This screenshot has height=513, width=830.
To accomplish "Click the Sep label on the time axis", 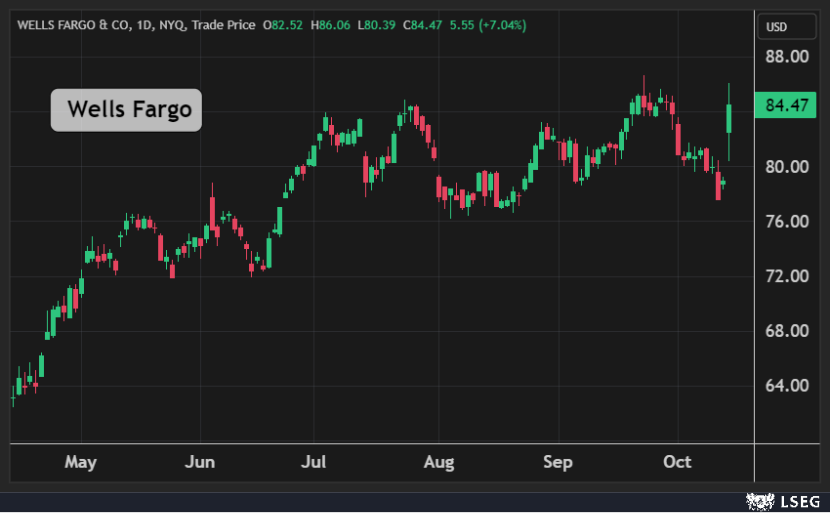I will coord(557,462).
